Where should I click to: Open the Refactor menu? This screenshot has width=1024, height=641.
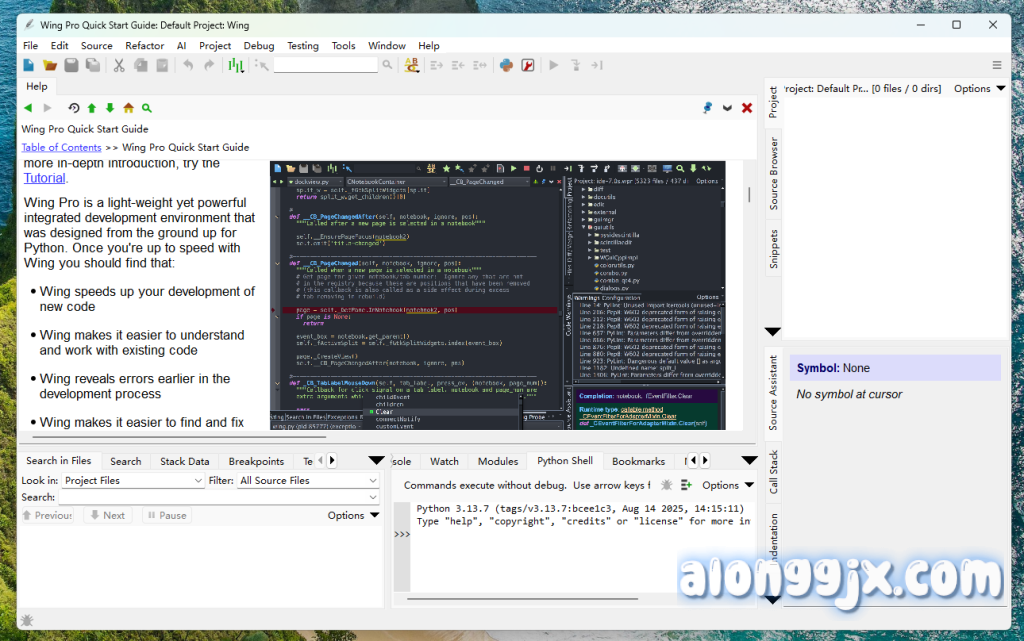[144, 46]
